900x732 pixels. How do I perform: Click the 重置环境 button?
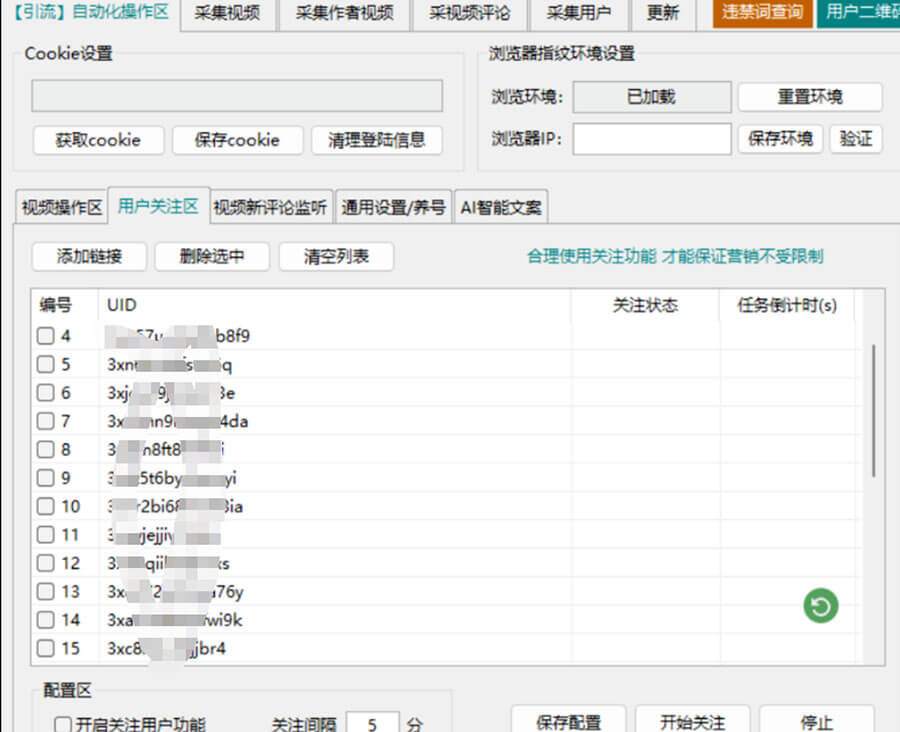pyautogui.click(x=810, y=97)
